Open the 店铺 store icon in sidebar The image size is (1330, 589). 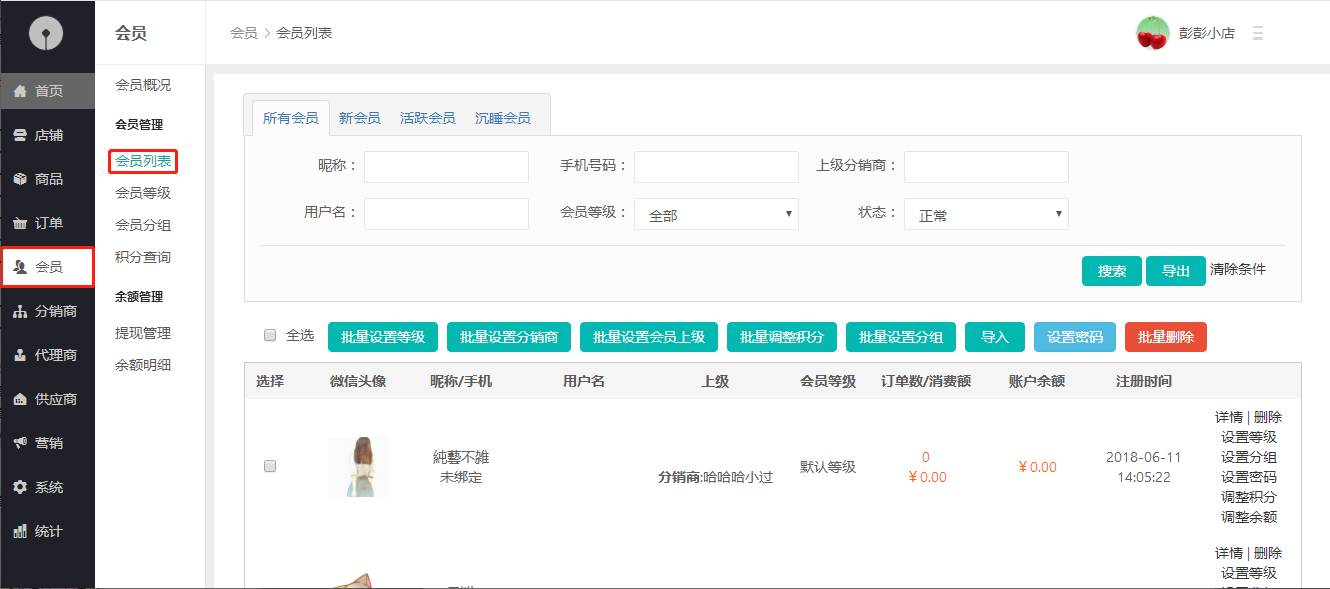point(20,135)
